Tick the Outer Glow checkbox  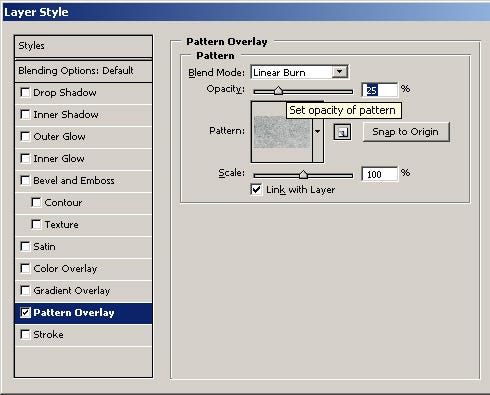[25, 136]
